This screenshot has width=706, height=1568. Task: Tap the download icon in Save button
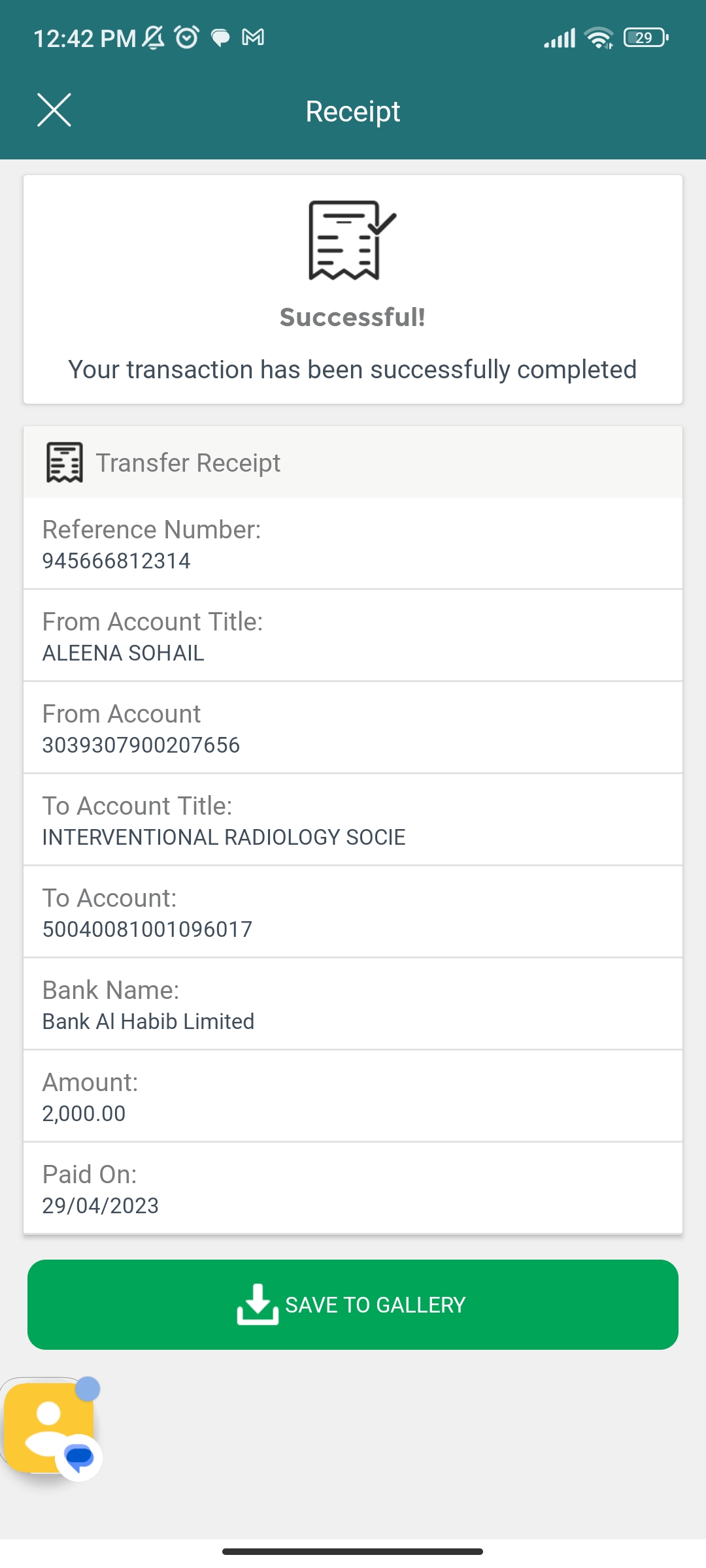tap(258, 1304)
